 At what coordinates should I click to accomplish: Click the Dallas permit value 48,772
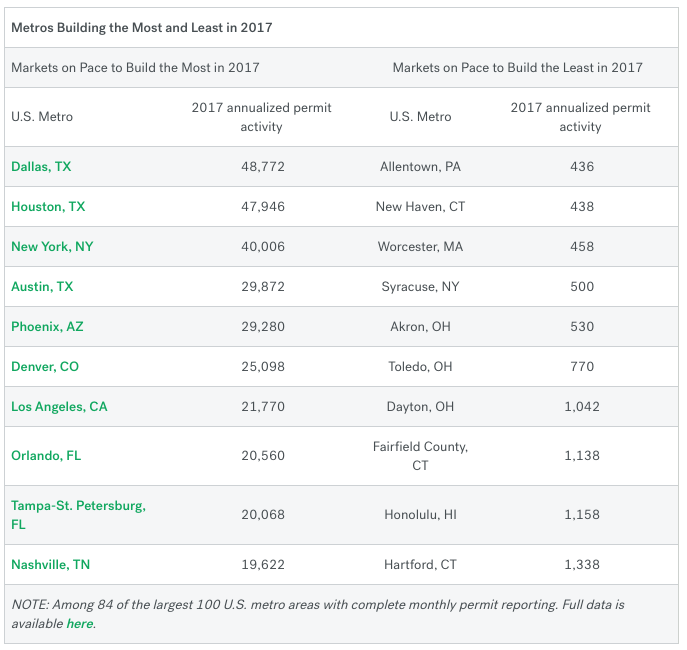[x=263, y=167]
